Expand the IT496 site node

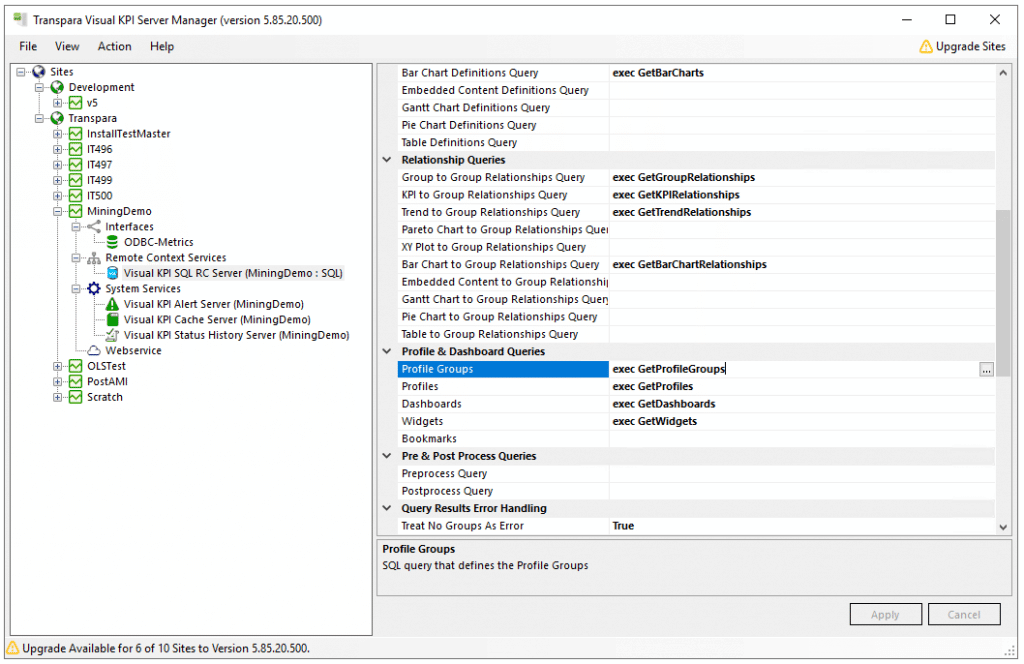tap(58, 149)
